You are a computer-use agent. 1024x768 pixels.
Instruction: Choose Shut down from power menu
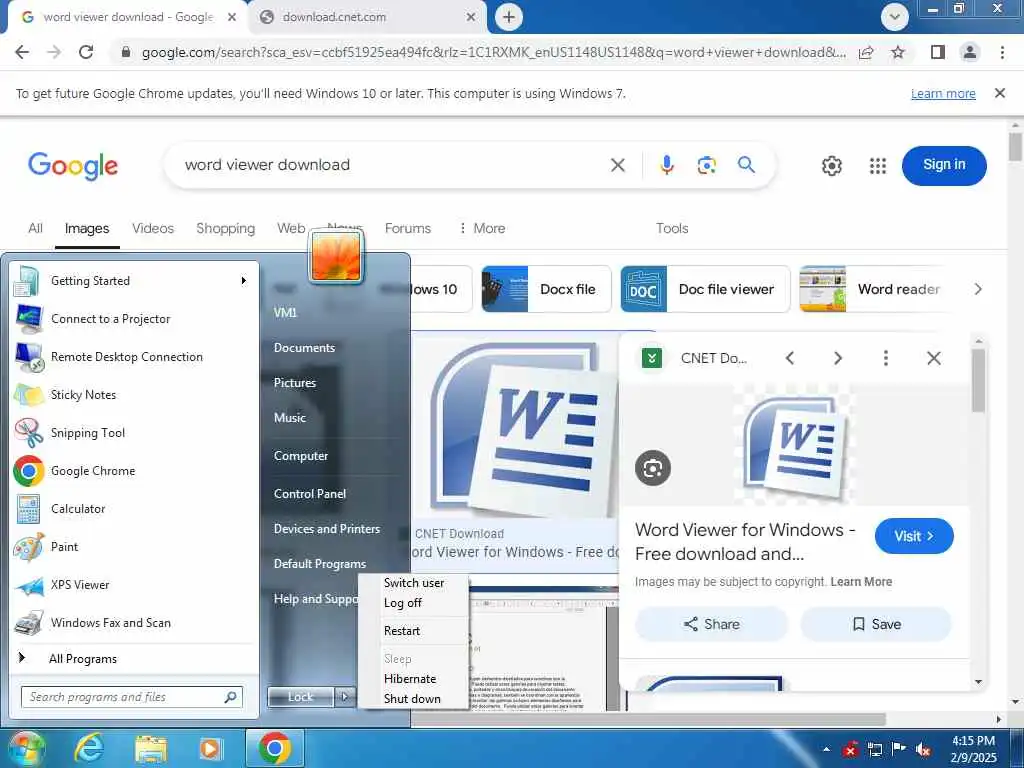click(414, 699)
